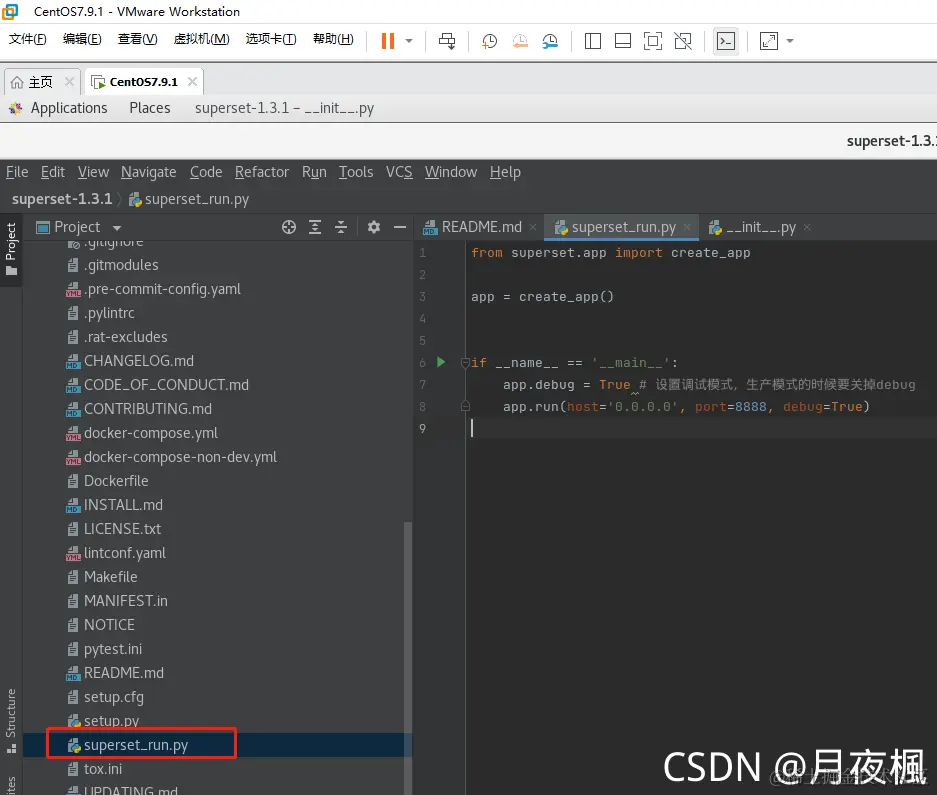
Task: Run the script via the green gutter arrow
Action: [x=441, y=362]
